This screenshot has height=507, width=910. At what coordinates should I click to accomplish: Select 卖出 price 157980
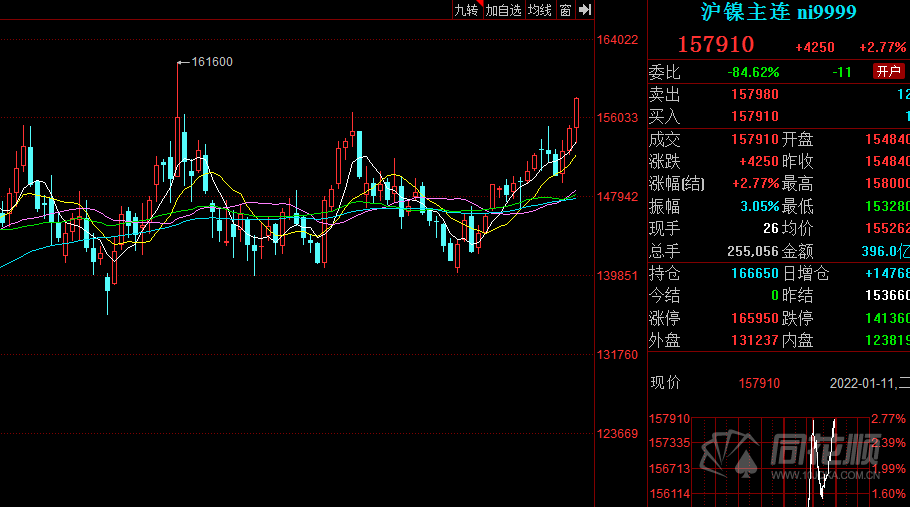(754, 94)
